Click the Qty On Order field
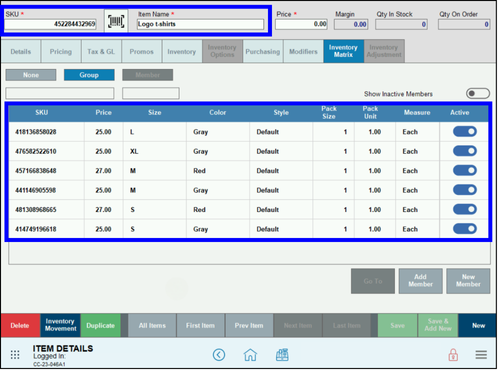The width and height of the screenshot is (498, 370). 464,24
